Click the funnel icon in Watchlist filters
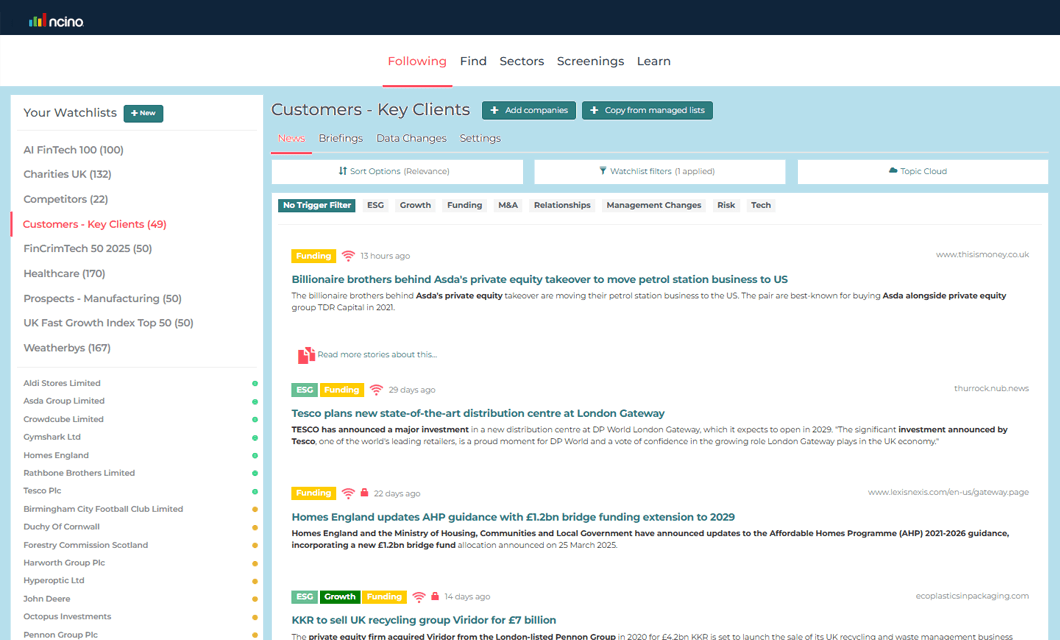The height and width of the screenshot is (640, 1060). click(x=605, y=171)
